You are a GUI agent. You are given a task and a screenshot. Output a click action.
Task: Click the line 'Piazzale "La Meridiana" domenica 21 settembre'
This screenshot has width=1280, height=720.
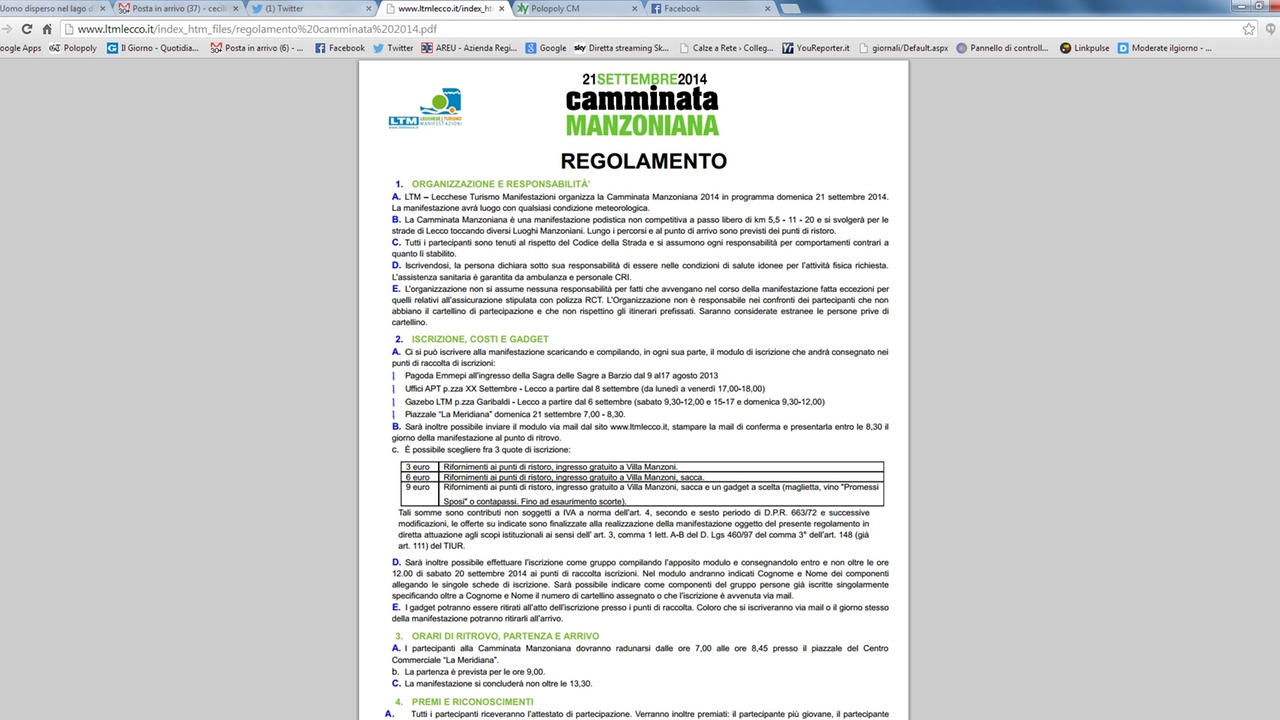515,414
